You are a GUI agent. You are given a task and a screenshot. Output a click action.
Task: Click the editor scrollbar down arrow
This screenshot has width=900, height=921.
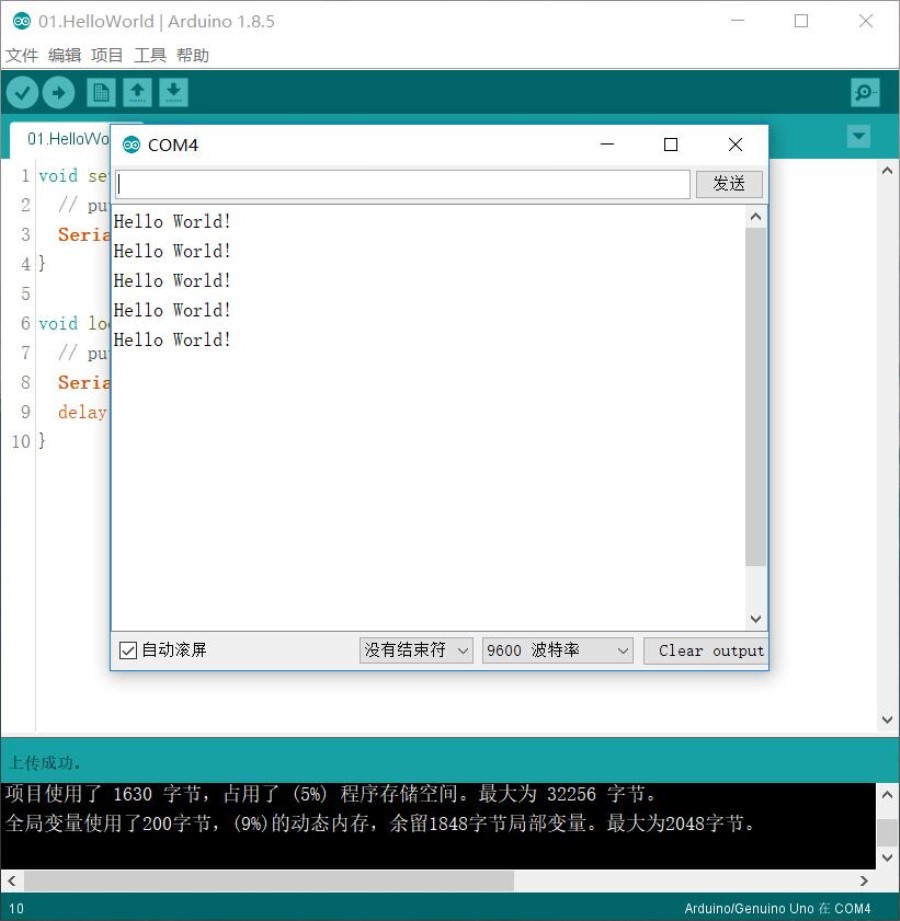click(887, 720)
